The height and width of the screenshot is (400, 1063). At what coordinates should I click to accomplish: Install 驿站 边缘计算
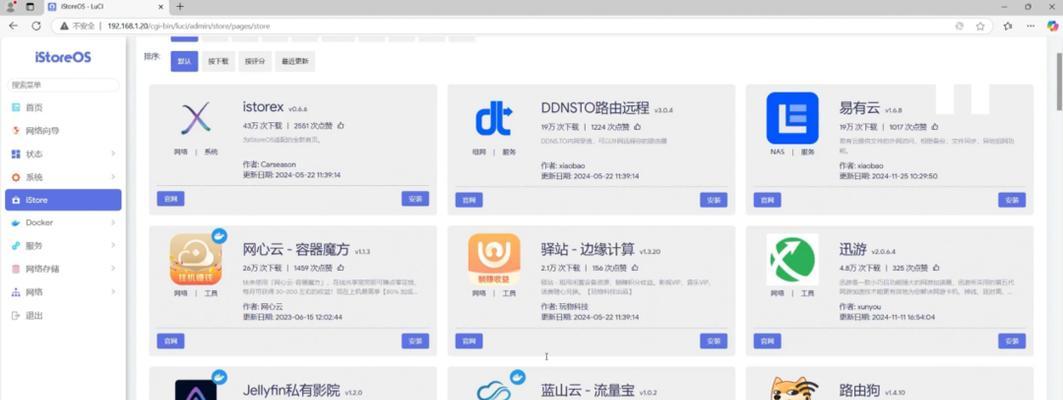(713, 340)
